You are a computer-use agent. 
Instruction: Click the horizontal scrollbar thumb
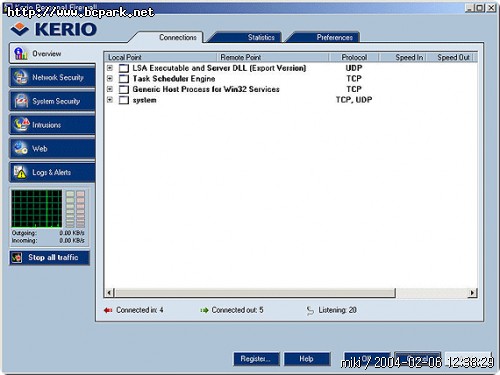pos(255,293)
